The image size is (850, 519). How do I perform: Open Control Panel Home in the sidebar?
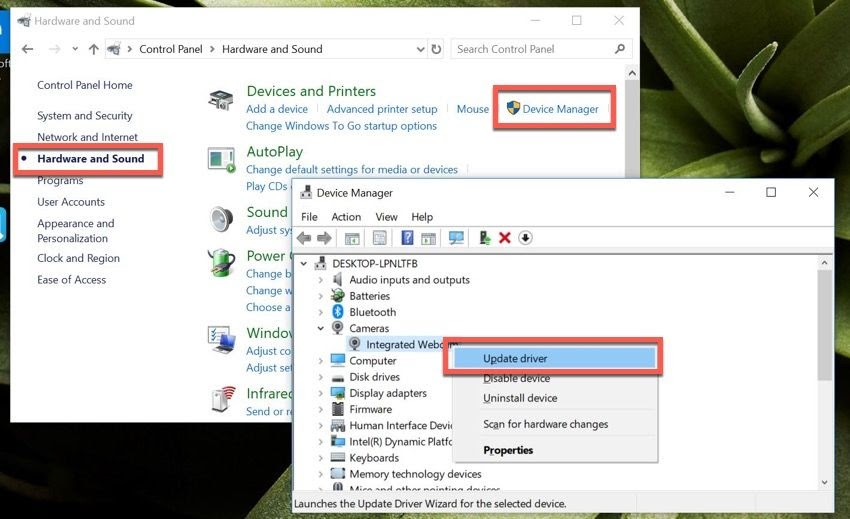point(85,85)
